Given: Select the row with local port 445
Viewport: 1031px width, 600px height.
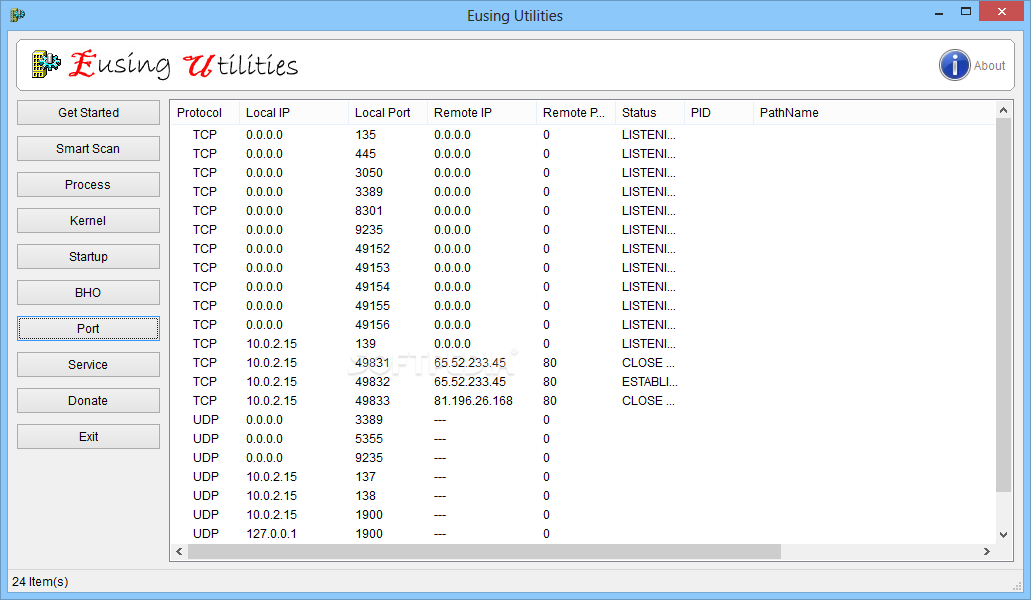Looking at the screenshot, I should point(583,154).
